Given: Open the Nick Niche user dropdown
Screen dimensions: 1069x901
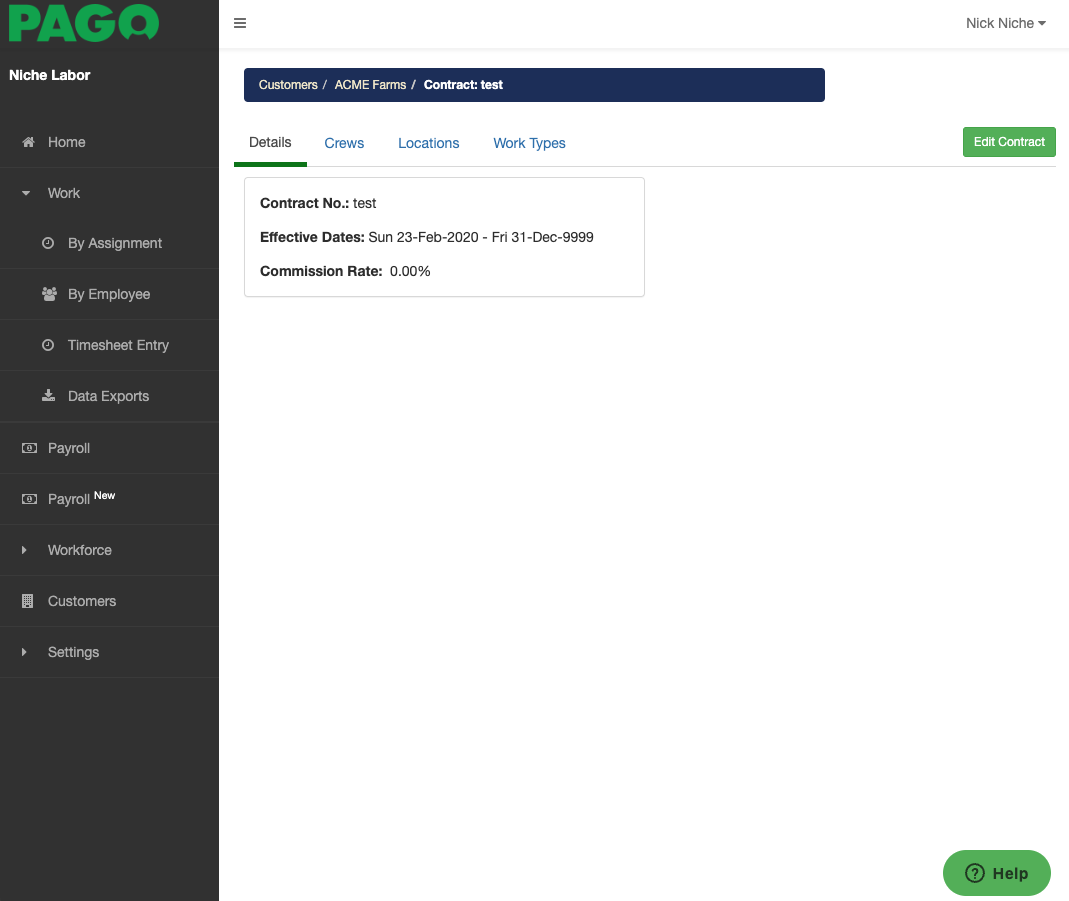Looking at the screenshot, I should pyautogui.click(x=1005, y=23).
